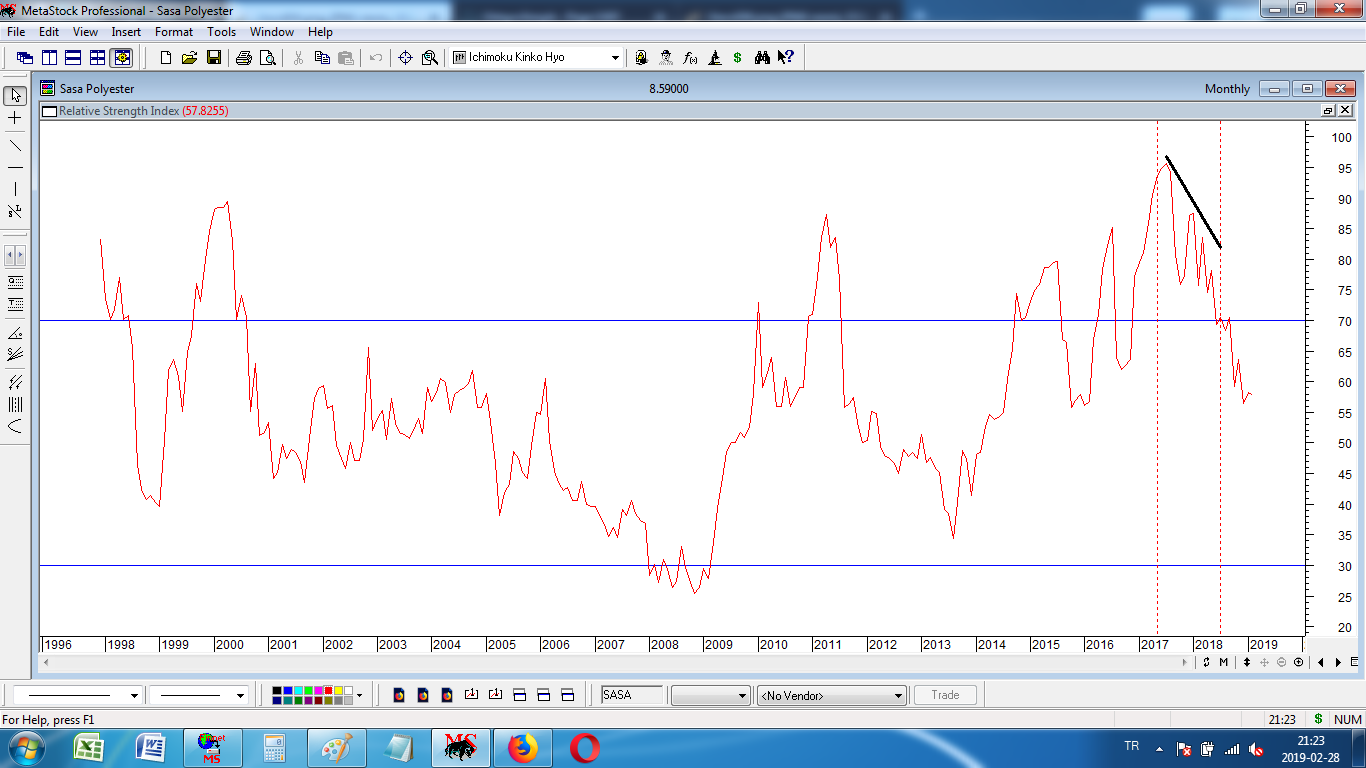
Task: Pick the yellow color swatch
Action: pyautogui.click(x=337, y=690)
